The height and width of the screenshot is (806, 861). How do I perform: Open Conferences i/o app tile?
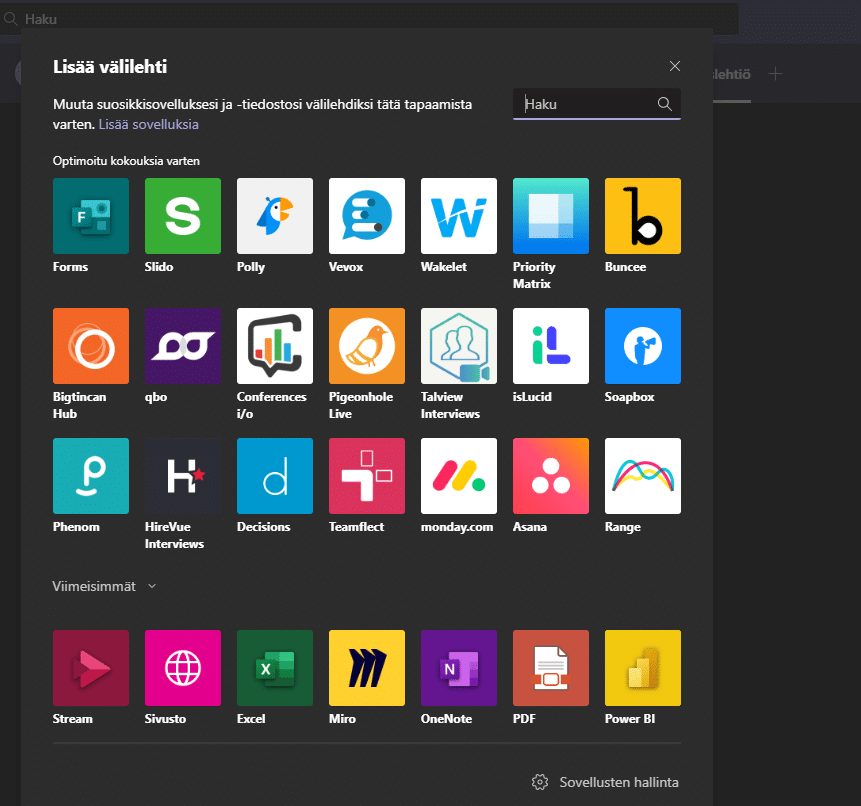click(x=275, y=346)
